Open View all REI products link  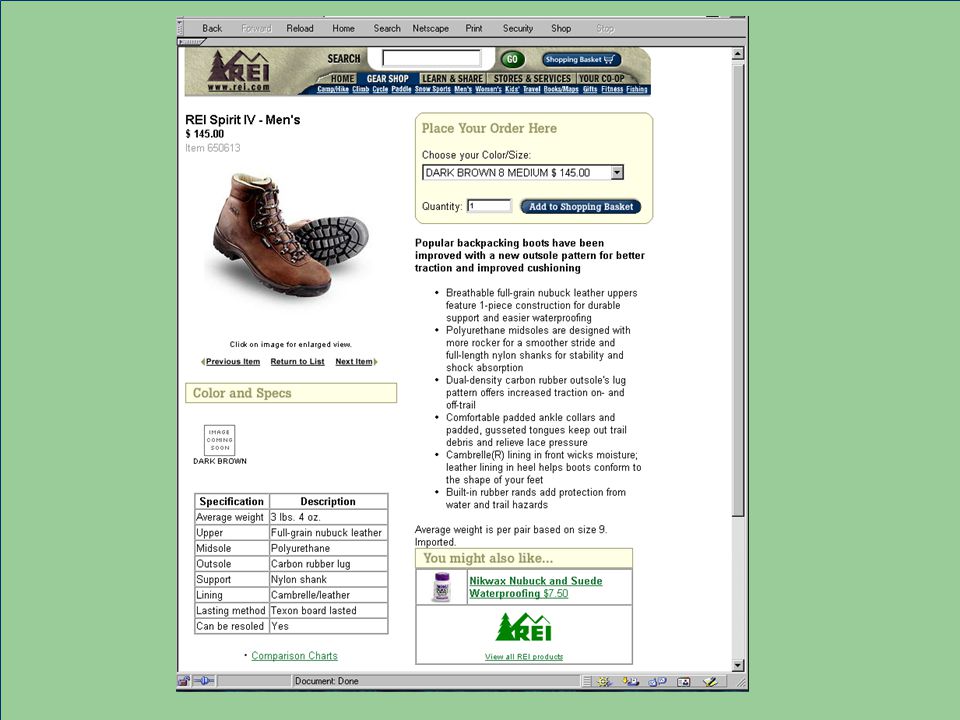(x=524, y=656)
